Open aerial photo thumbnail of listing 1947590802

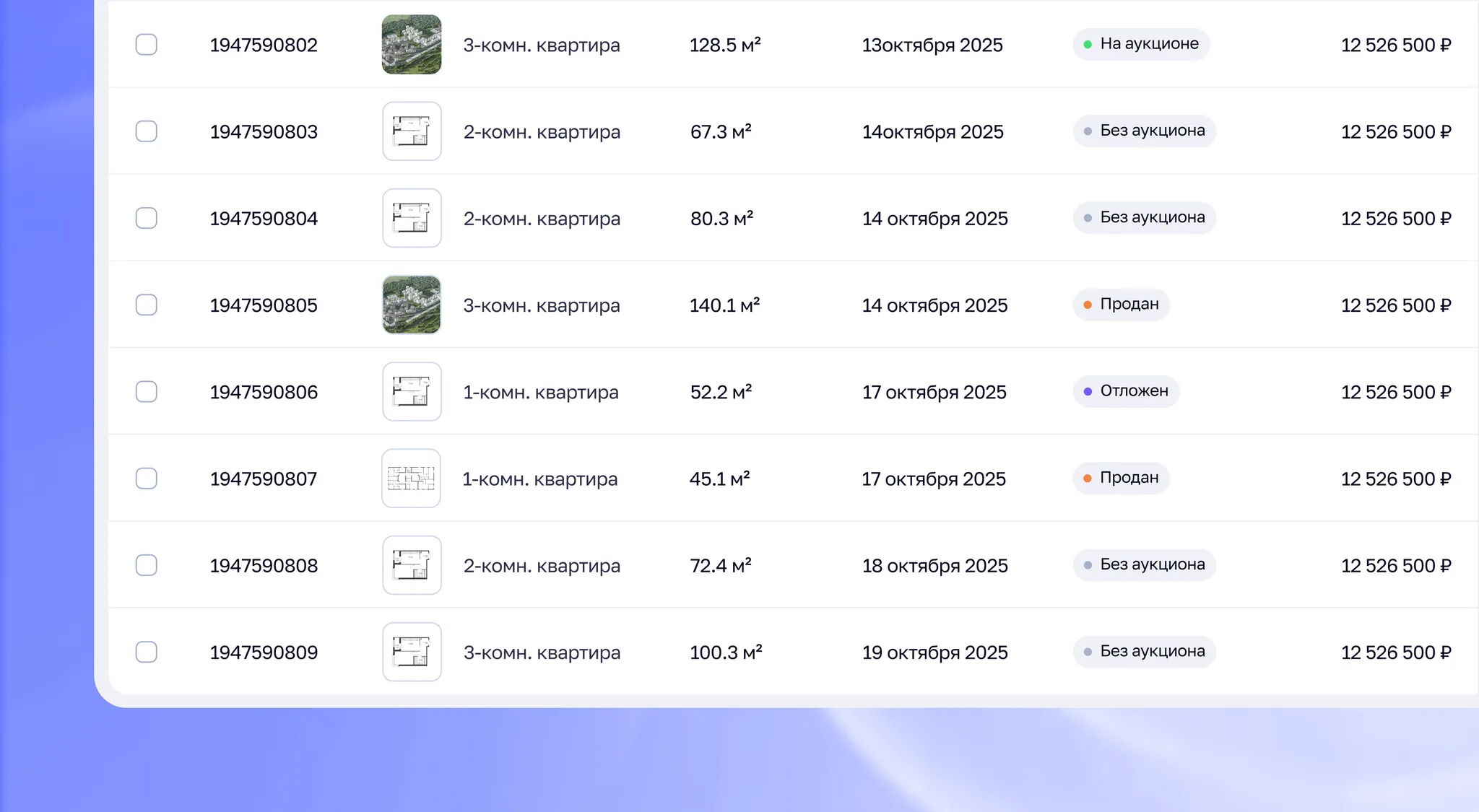412,45
